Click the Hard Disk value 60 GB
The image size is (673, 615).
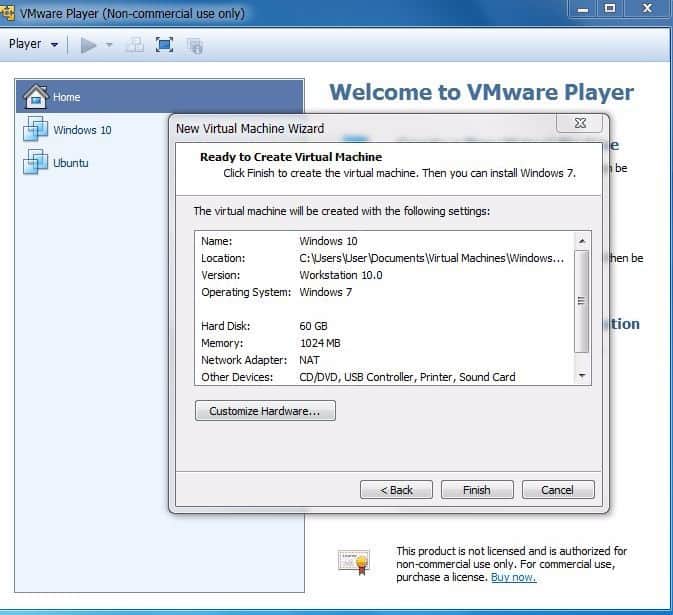coord(313,326)
